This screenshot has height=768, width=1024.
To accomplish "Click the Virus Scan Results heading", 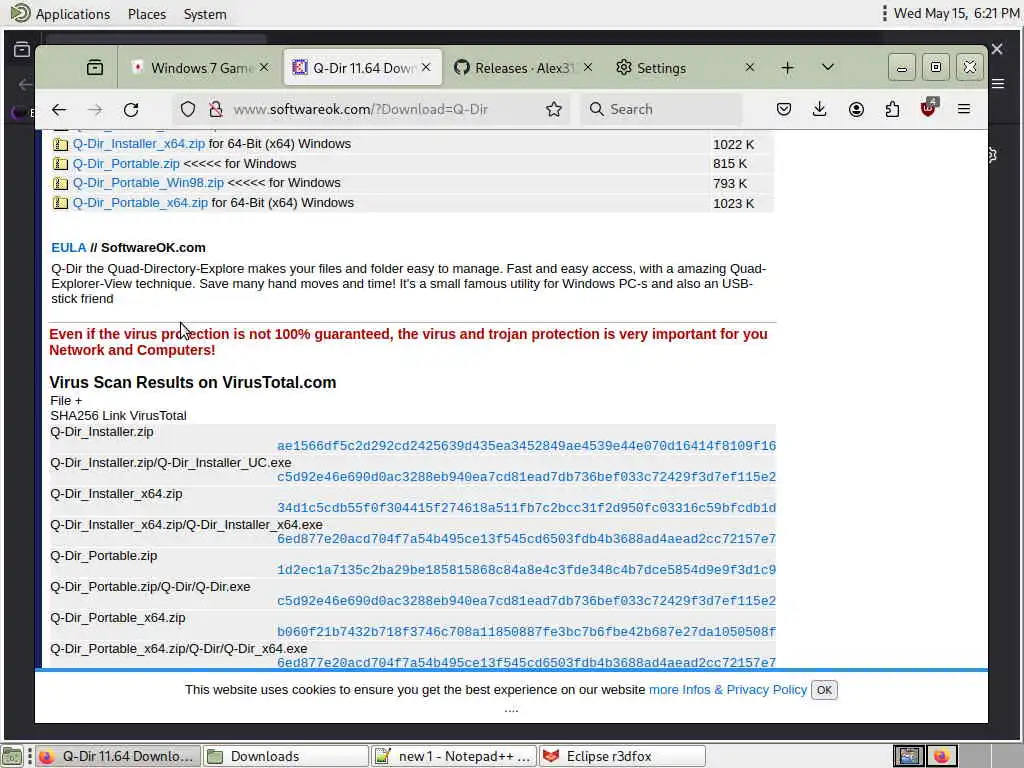I will (193, 383).
